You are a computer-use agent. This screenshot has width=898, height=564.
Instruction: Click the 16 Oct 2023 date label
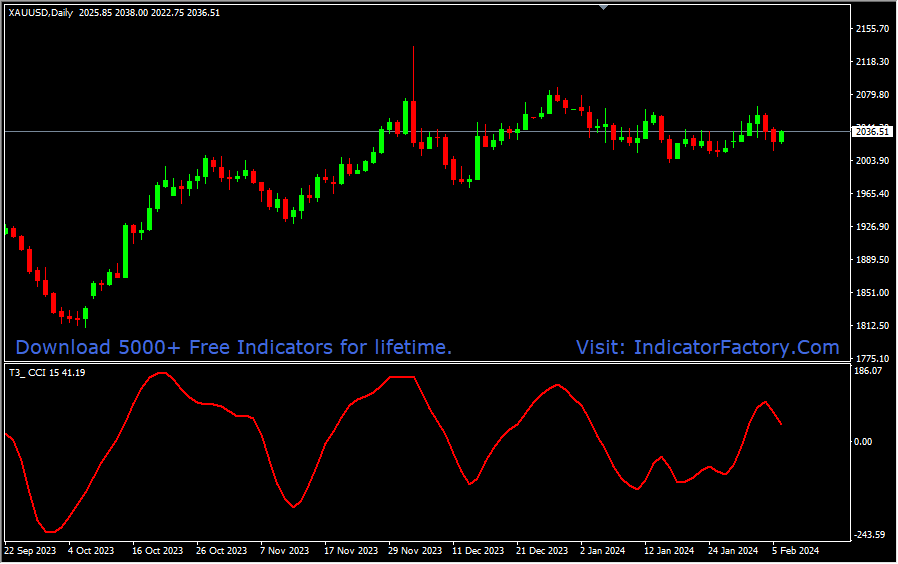(157, 551)
